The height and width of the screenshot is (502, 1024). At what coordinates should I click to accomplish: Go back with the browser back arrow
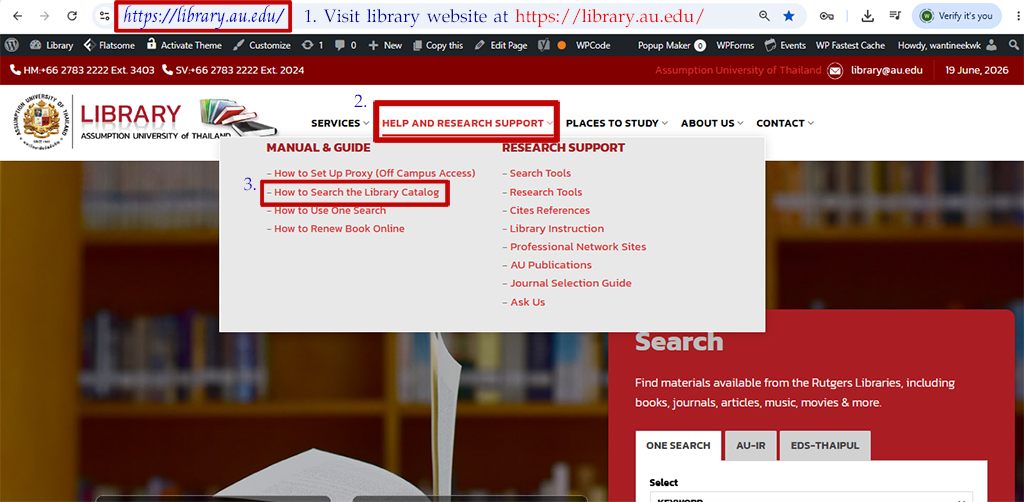[18, 16]
